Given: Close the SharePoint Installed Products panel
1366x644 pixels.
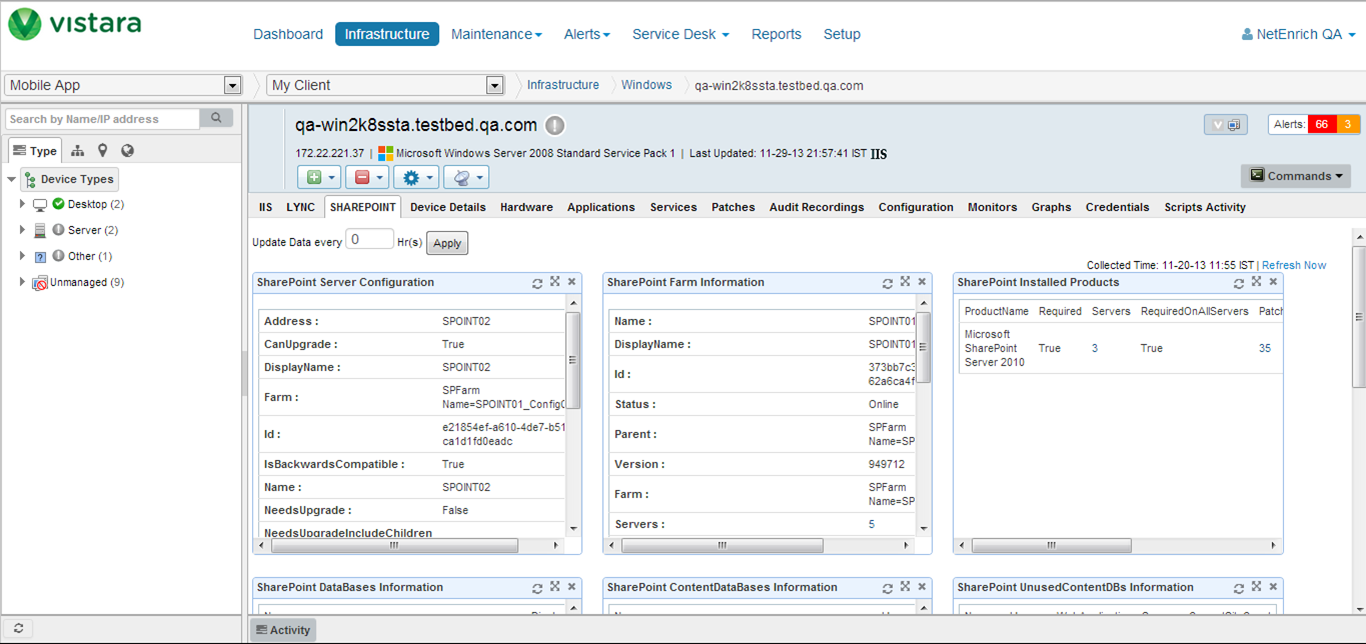Looking at the screenshot, I should coord(1273,283).
